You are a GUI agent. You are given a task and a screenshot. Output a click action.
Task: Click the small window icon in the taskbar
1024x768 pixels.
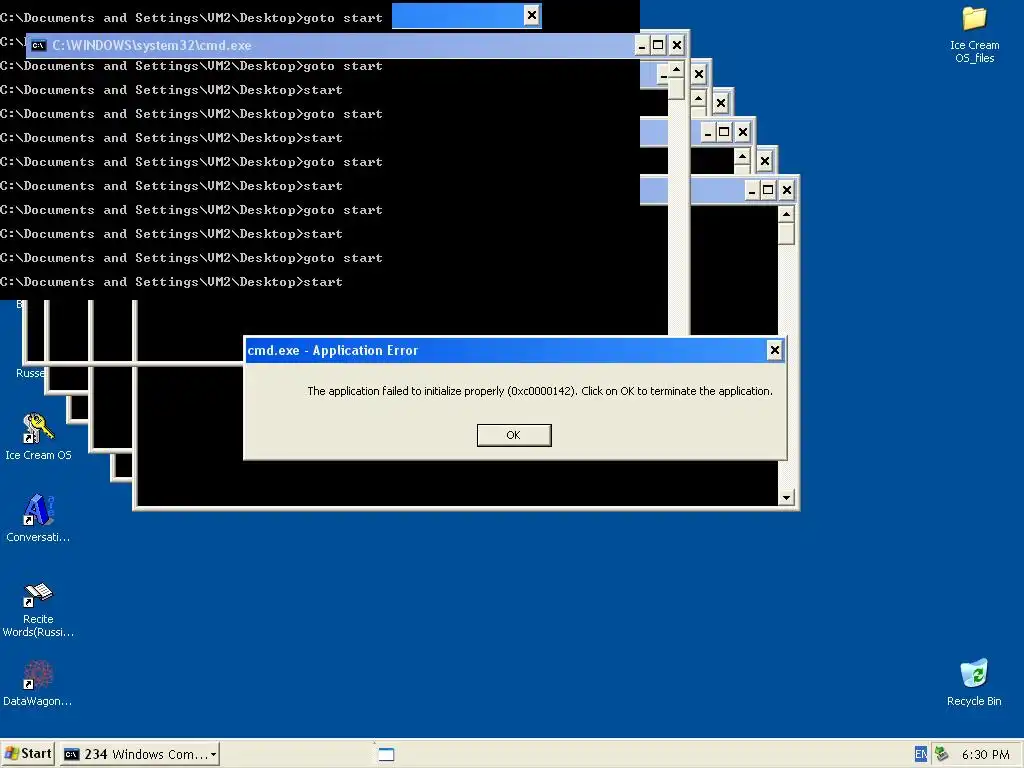pos(386,754)
